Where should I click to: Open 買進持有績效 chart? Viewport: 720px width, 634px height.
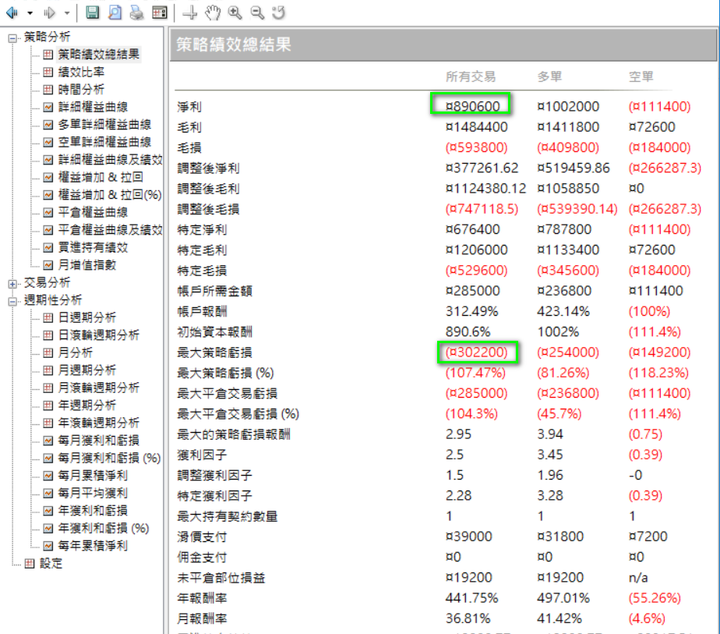93,247
